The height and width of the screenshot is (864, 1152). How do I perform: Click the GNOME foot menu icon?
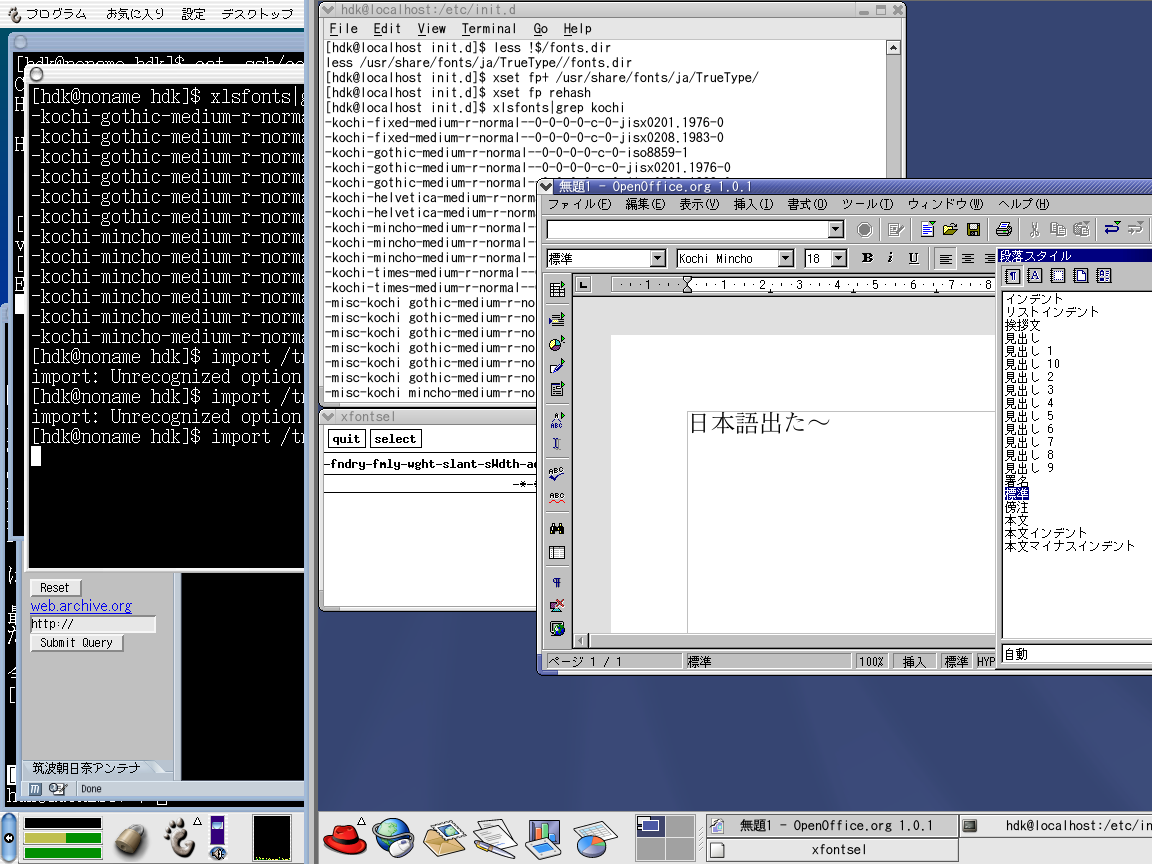click(179, 838)
